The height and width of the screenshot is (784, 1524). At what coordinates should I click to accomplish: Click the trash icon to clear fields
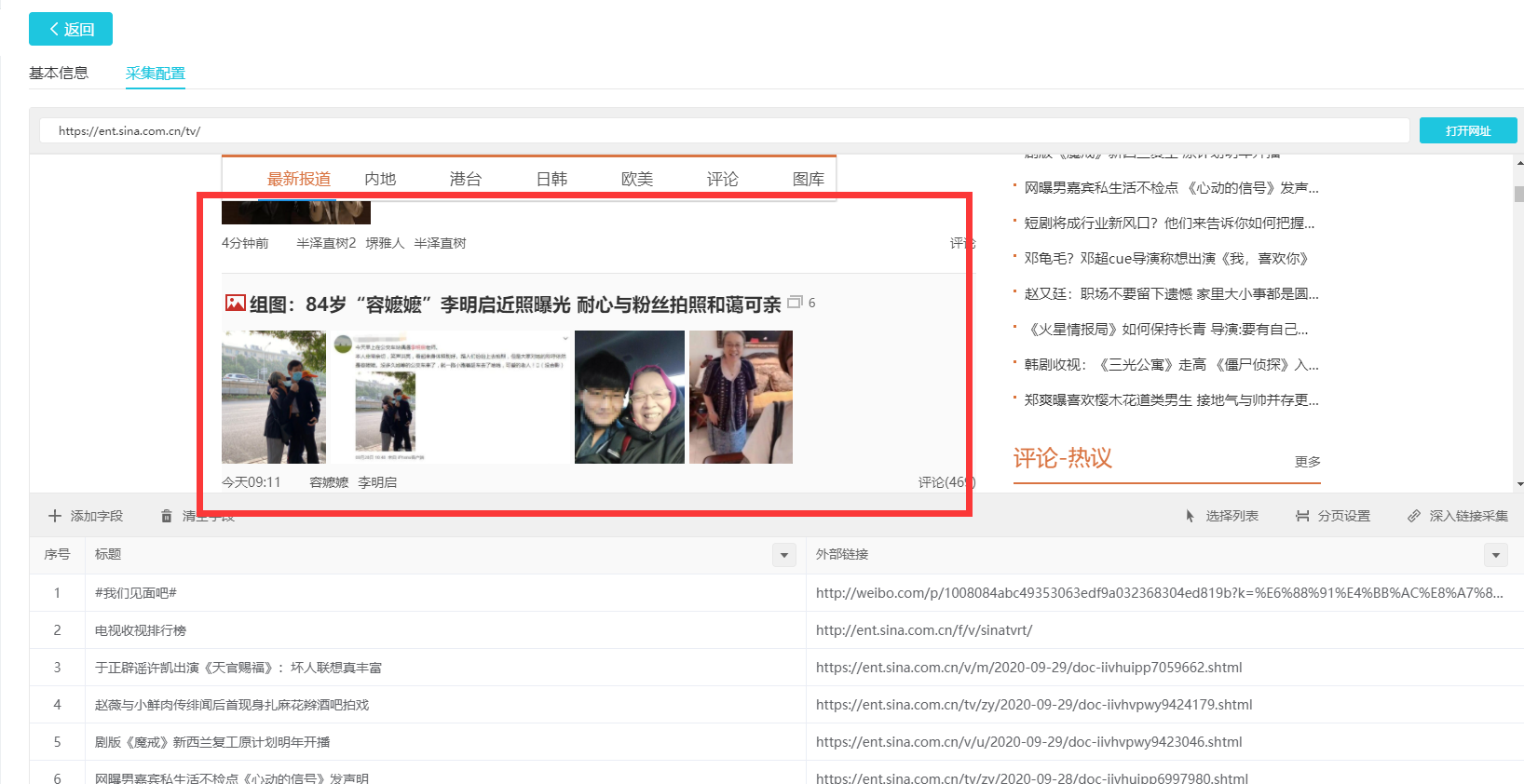(x=167, y=516)
